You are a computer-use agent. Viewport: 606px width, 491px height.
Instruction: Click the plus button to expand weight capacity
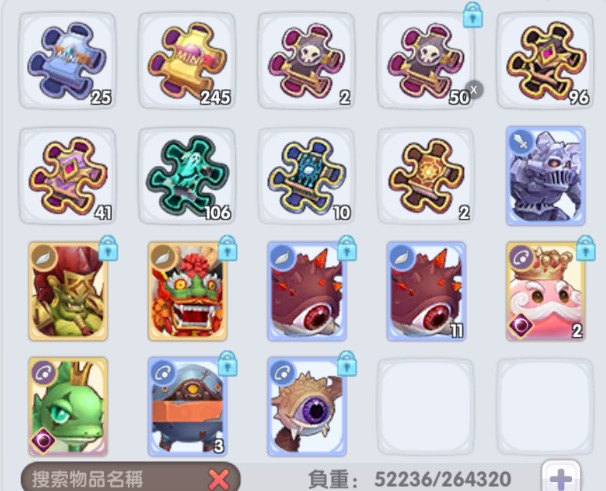[561, 477]
